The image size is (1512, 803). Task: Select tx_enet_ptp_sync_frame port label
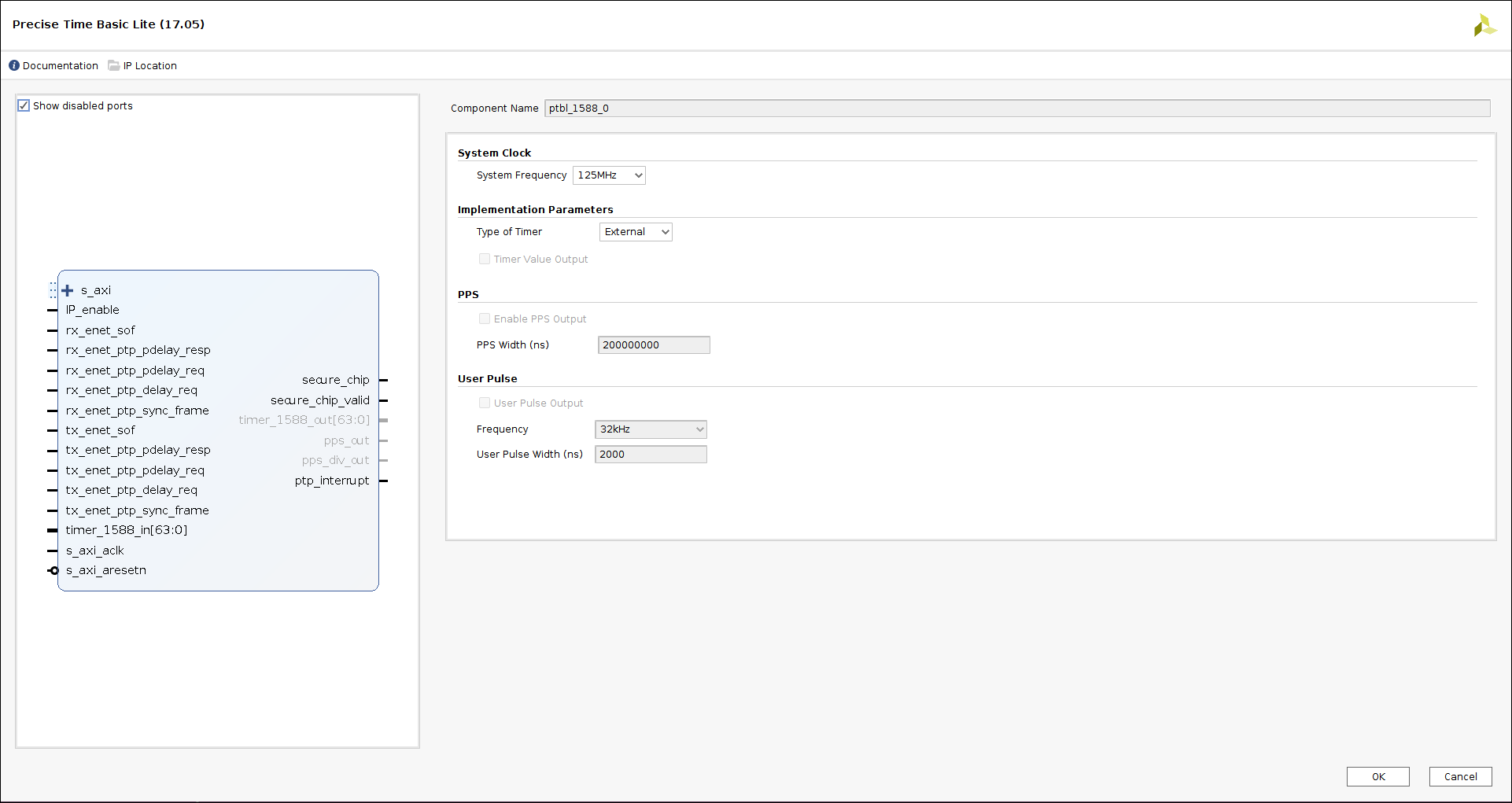tap(138, 510)
